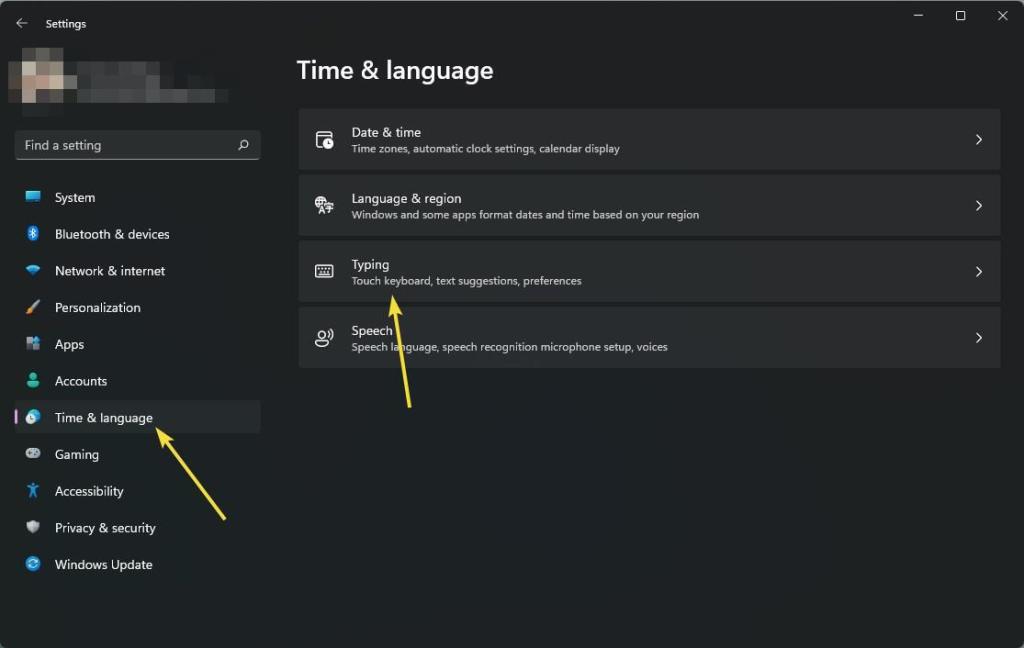The height and width of the screenshot is (648, 1024).
Task: Go to Privacy & security
Action: pos(137,526)
